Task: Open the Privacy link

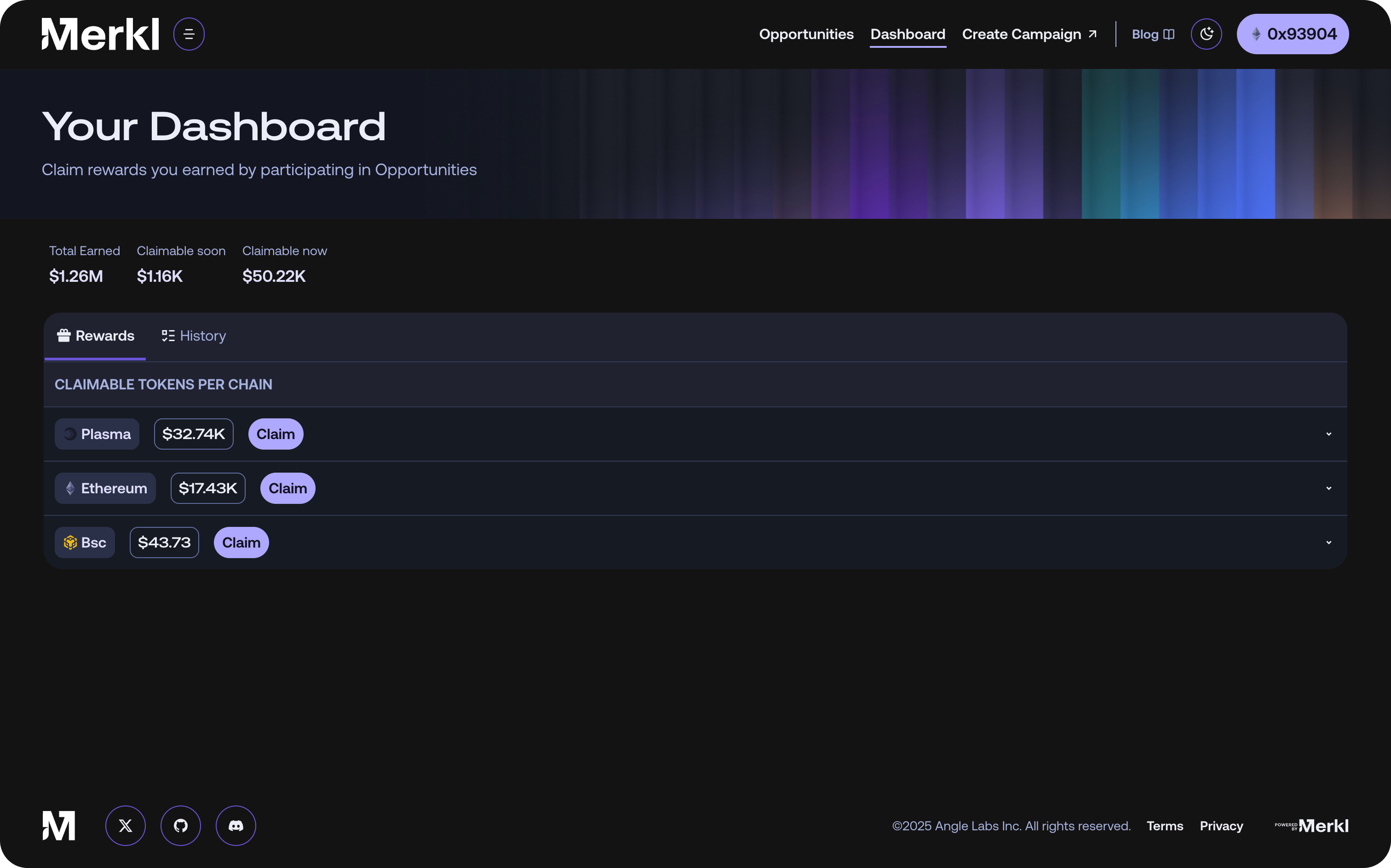Action: pos(1221,826)
